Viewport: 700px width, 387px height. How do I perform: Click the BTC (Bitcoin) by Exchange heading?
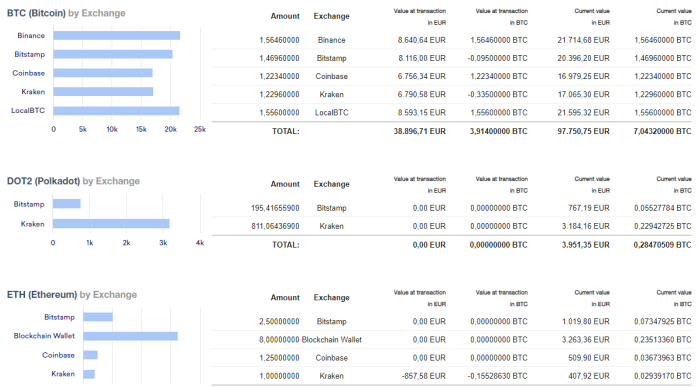coord(66,13)
